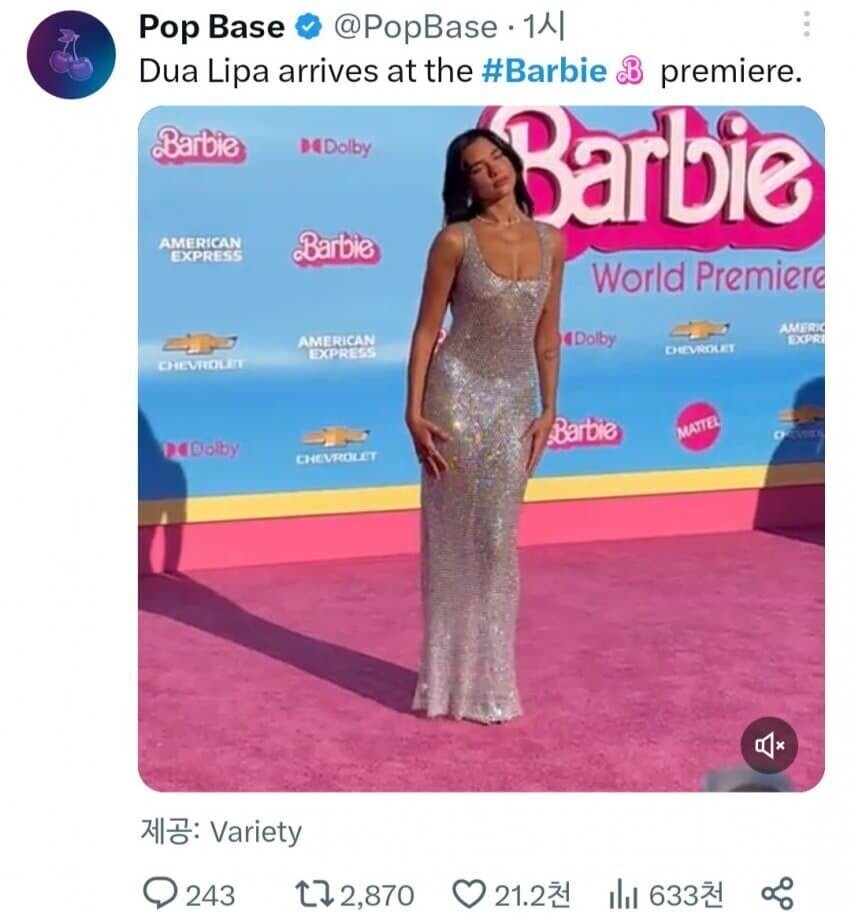Open the @PopBase handle link

415,27
